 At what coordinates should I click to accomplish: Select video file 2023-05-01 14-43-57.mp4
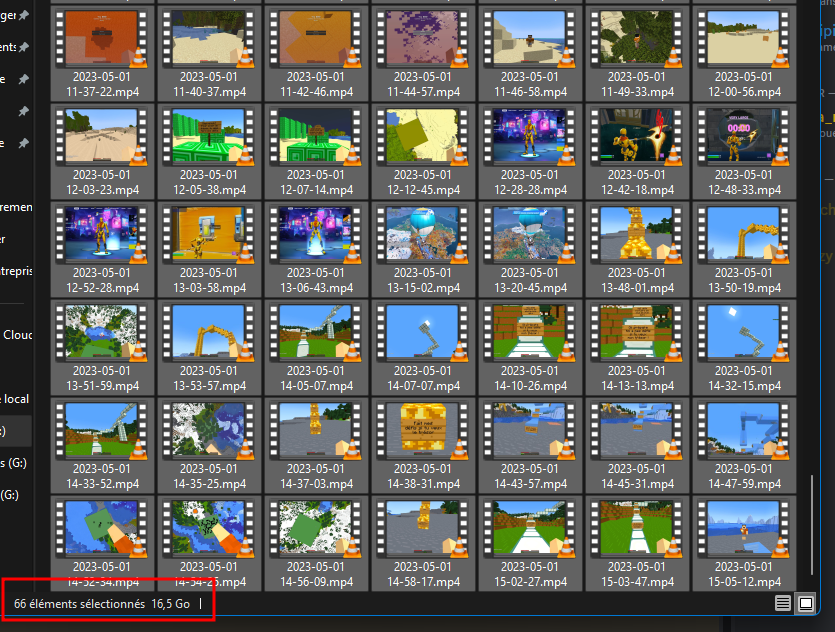(530, 445)
